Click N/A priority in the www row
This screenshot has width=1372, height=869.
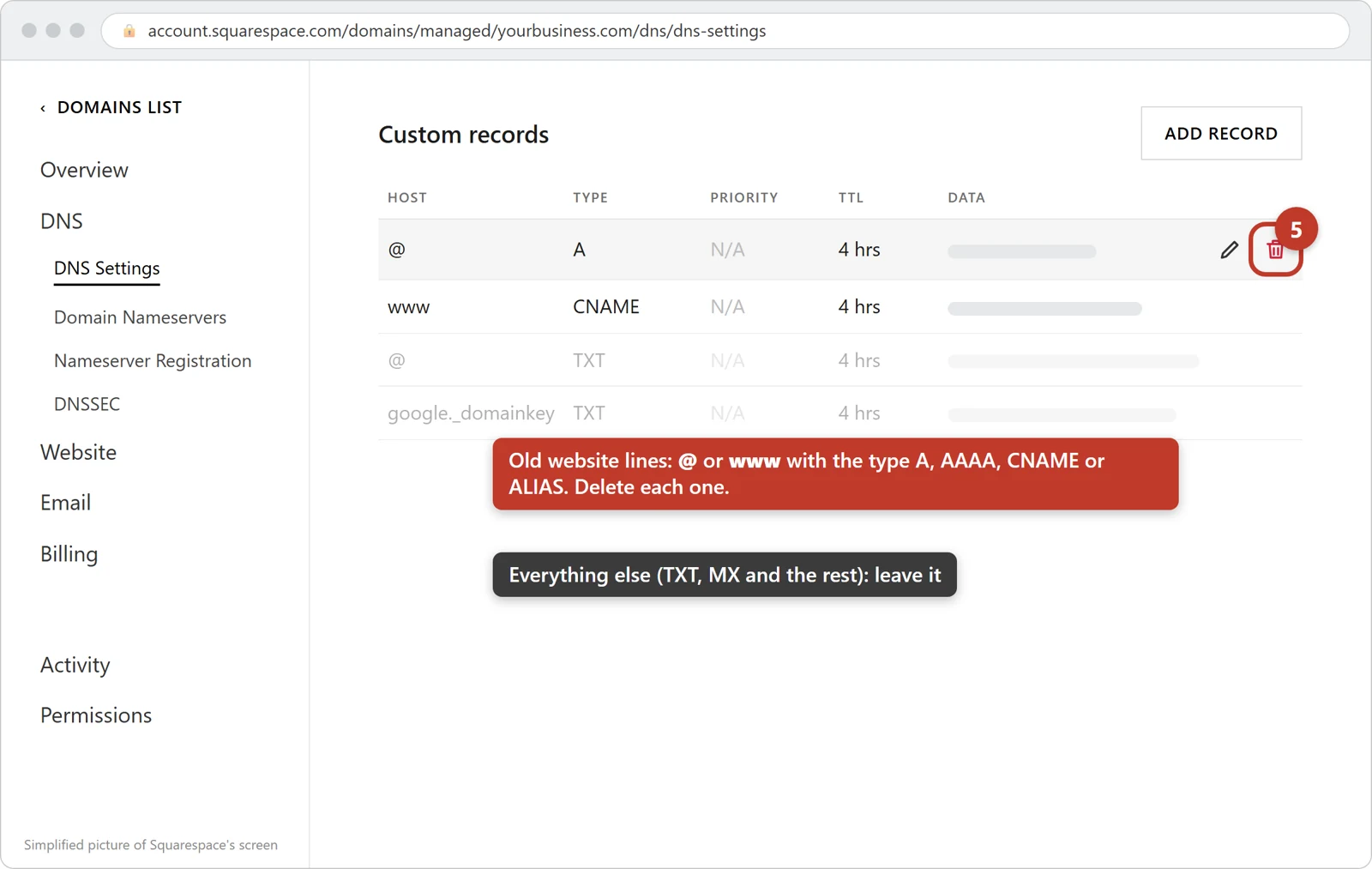[x=727, y=307]
